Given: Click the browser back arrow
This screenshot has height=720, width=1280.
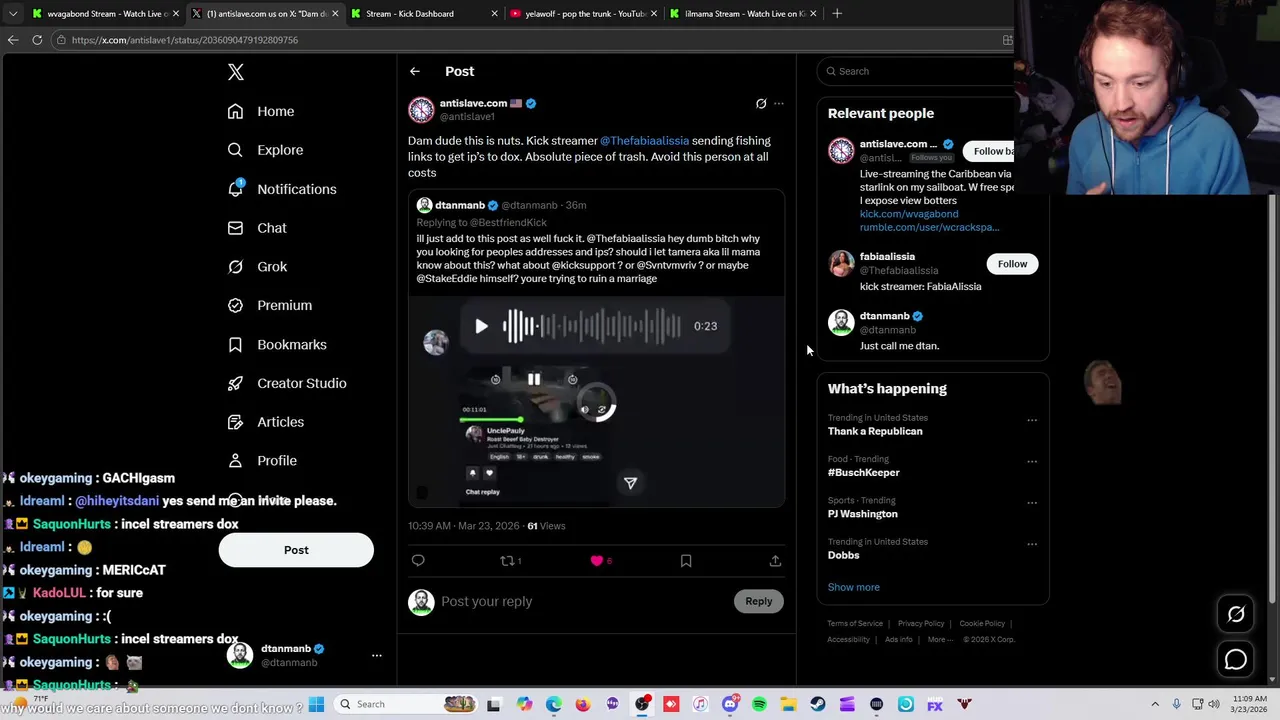Looking at the screenshot, I should click(13, 40).
